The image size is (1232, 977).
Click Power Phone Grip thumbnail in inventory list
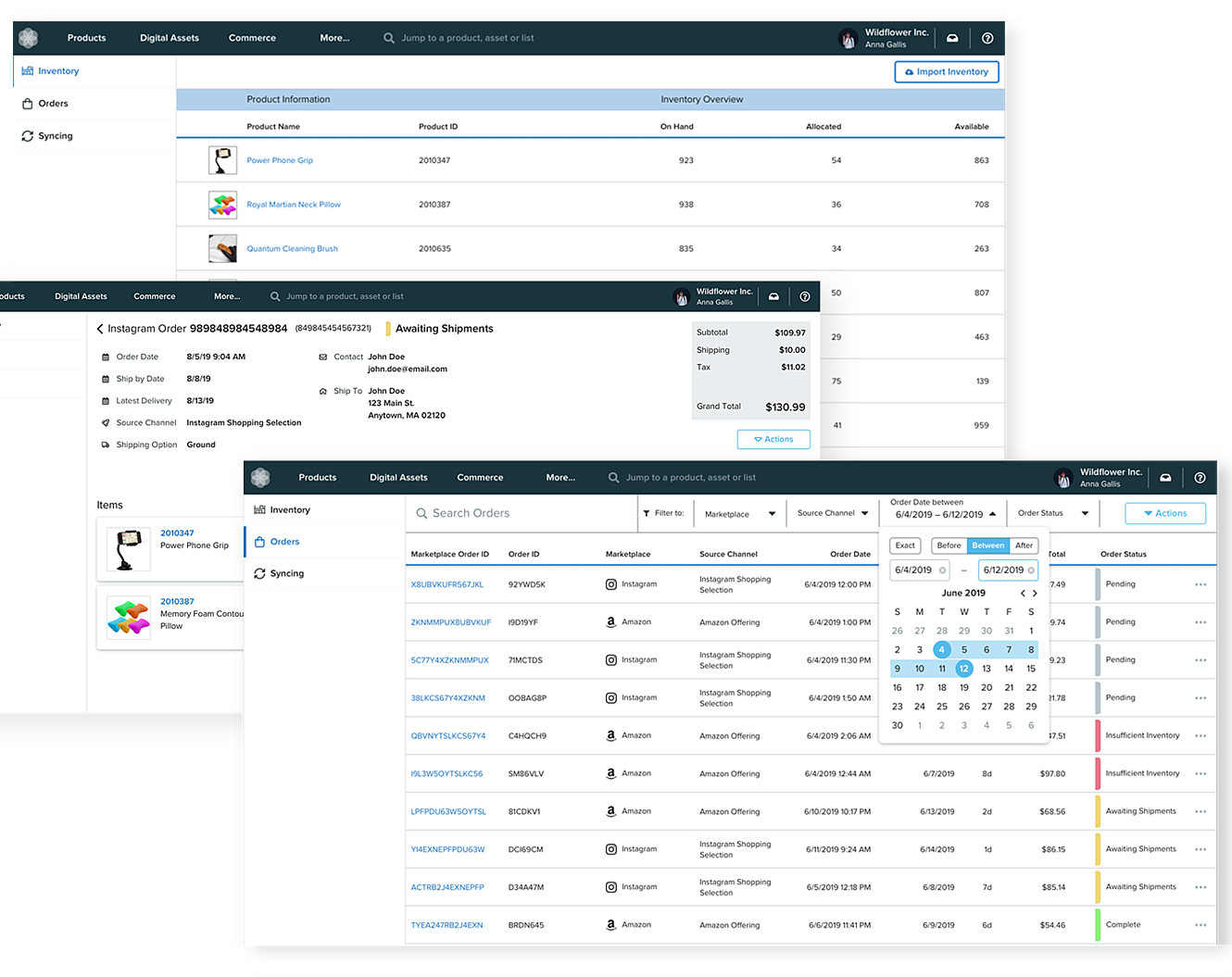(222, 160)
